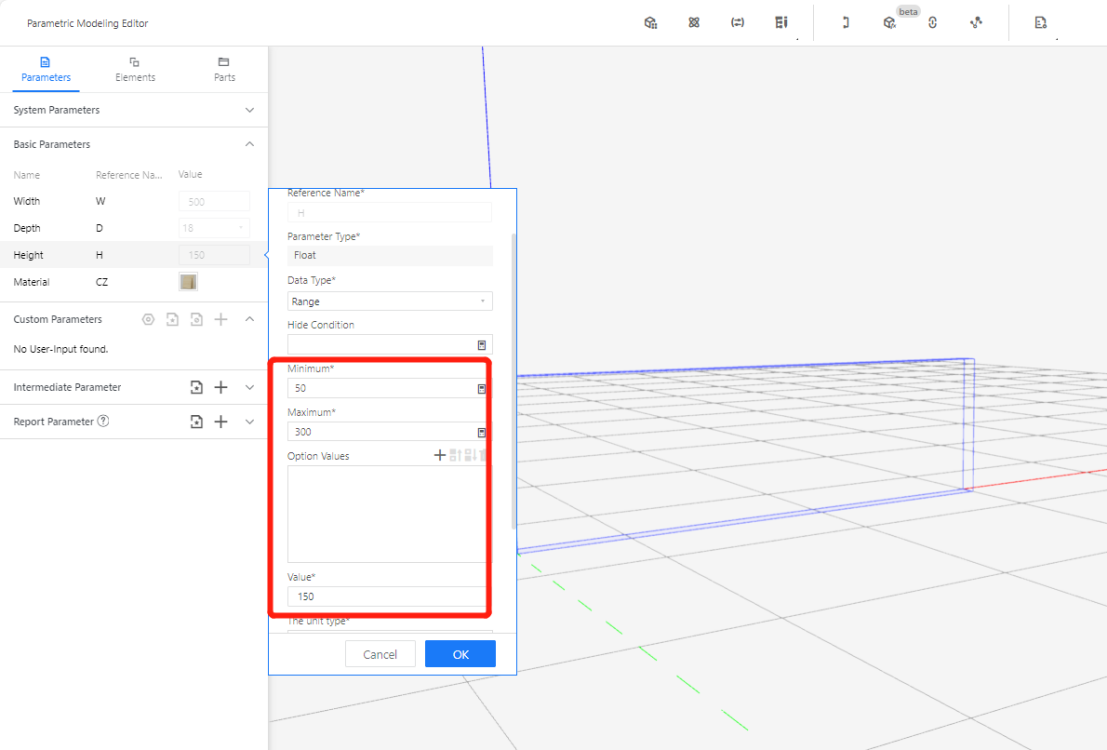Add a new option value with plus icon
The height and width of the screenshot is (750, 1107).
(x=439, y=455)
